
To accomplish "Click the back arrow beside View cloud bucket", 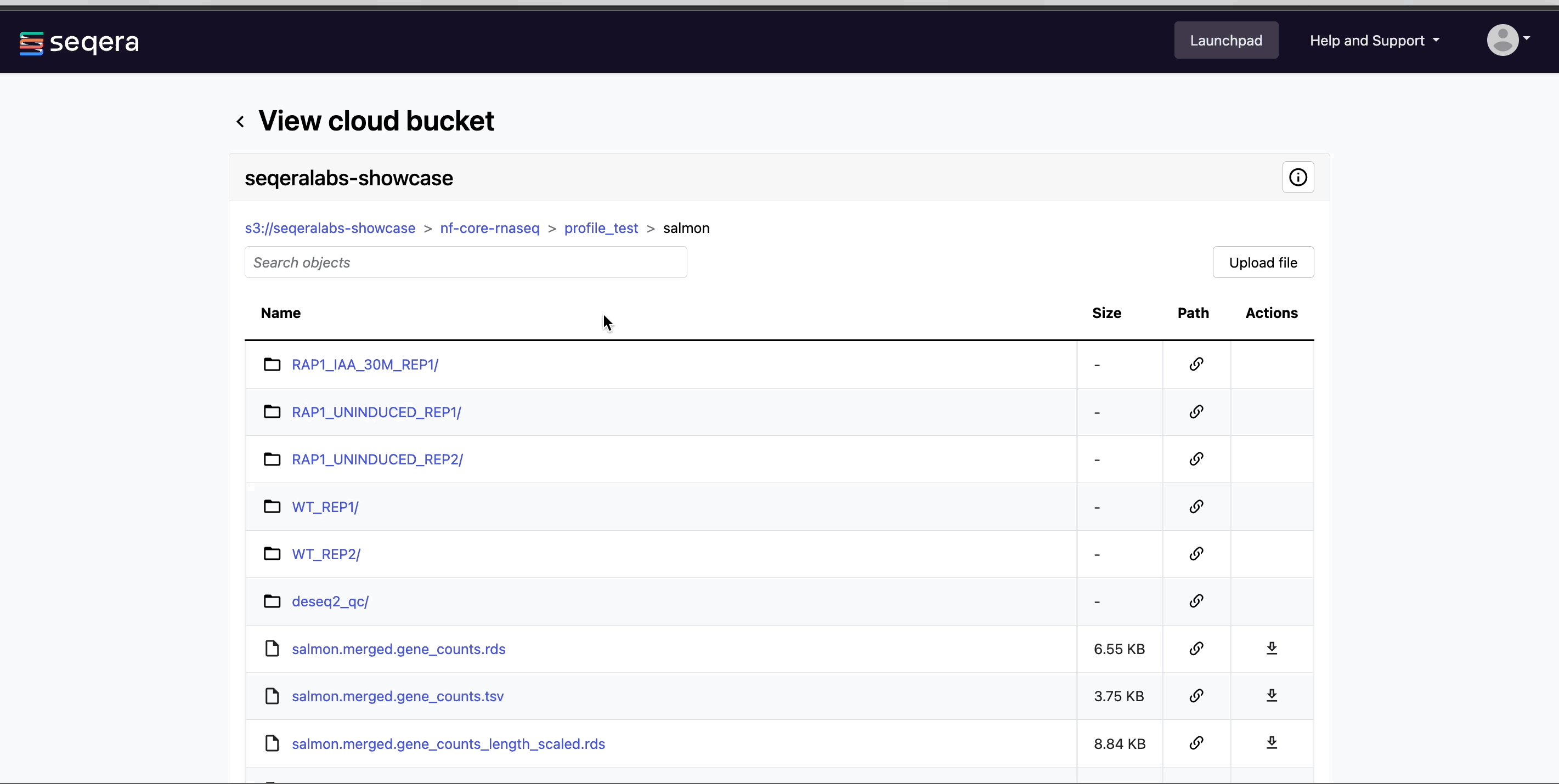I will pyautogui.click(x=240, y=121).
